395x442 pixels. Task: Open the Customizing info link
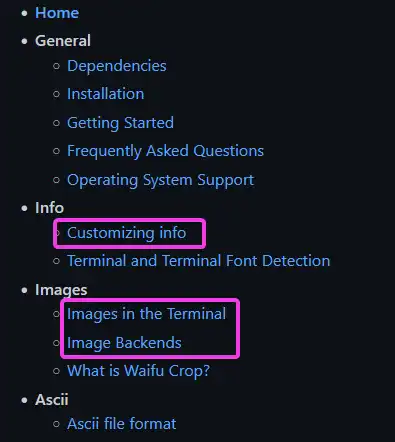[127, 233]
